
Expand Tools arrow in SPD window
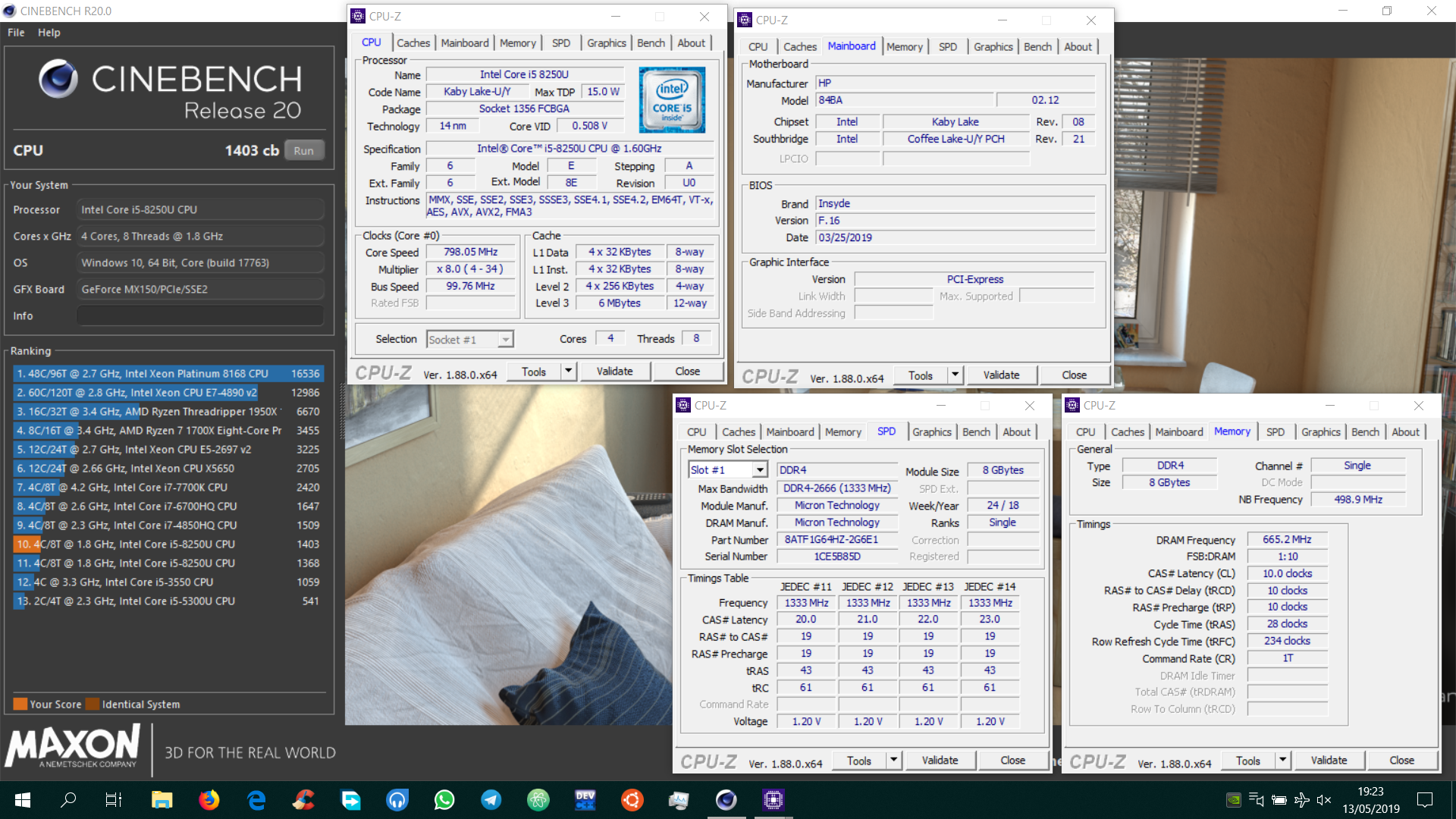coord(894,761)
